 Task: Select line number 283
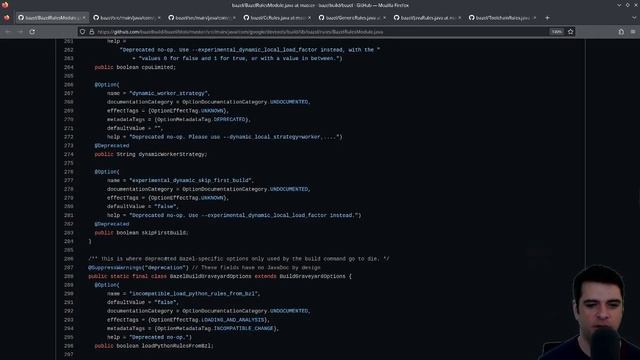tap(69, 233)
